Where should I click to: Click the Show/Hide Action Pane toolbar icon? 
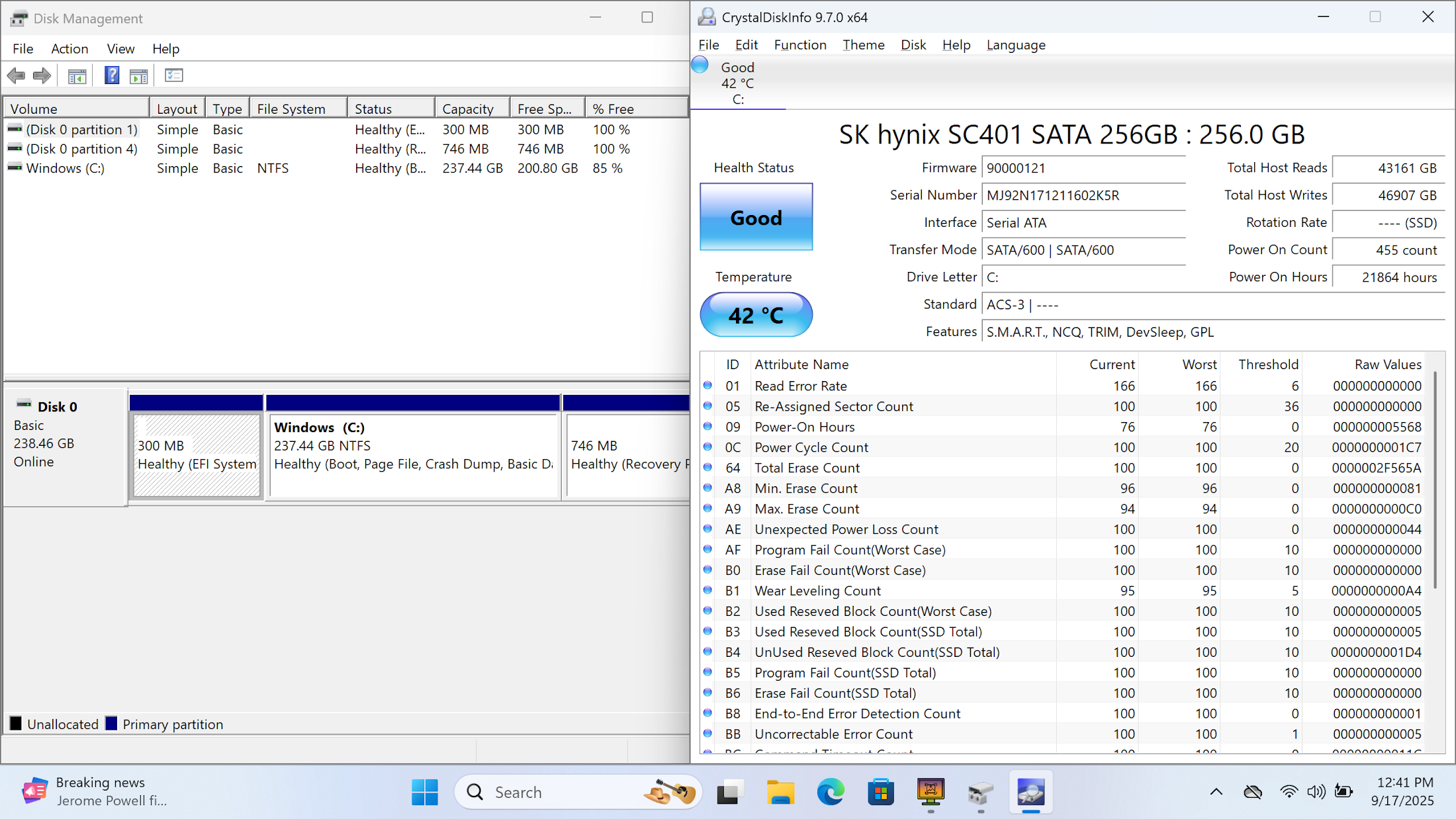139,76
